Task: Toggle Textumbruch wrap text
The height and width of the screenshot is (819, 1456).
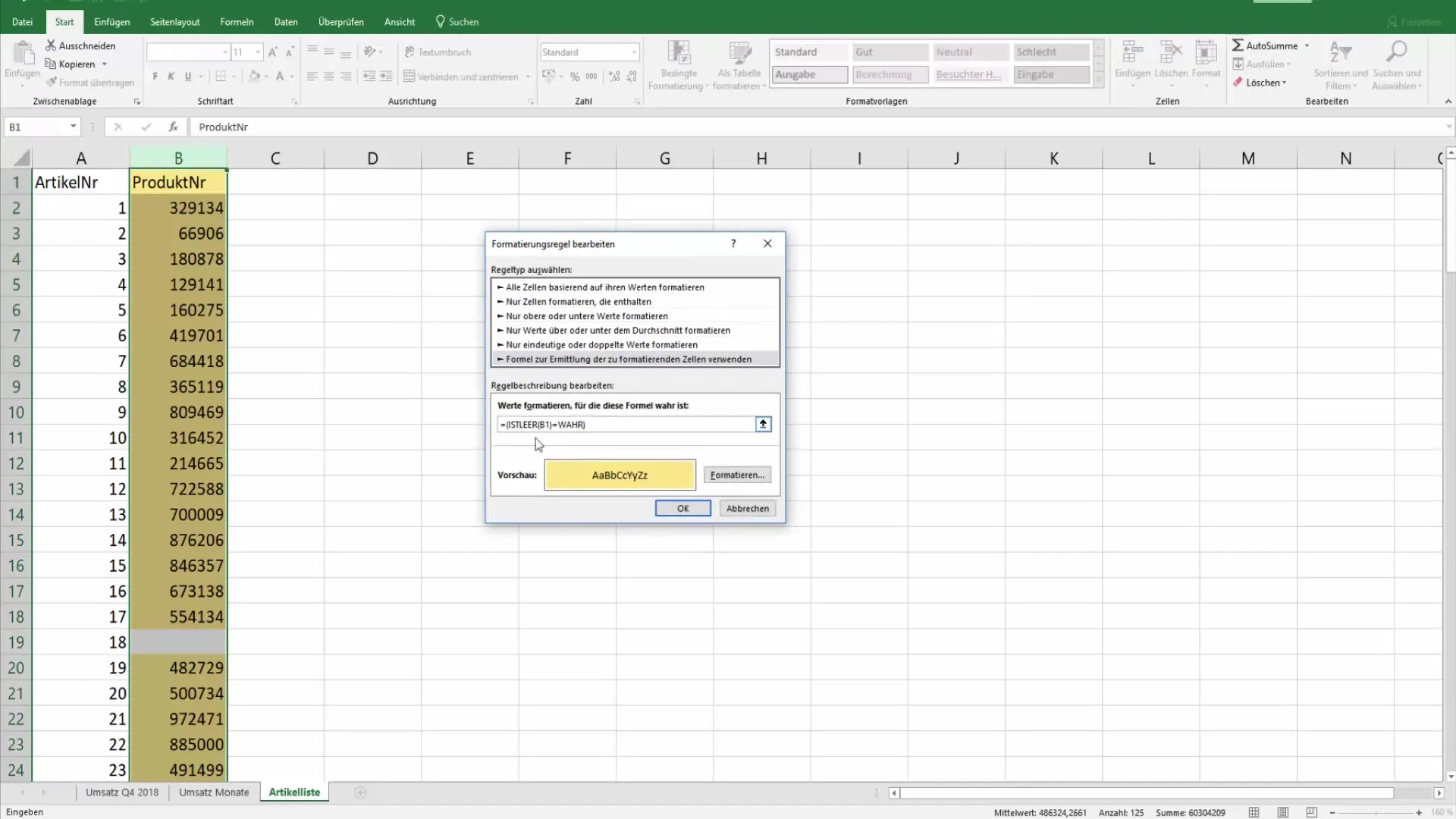Action: pos(438,52)
